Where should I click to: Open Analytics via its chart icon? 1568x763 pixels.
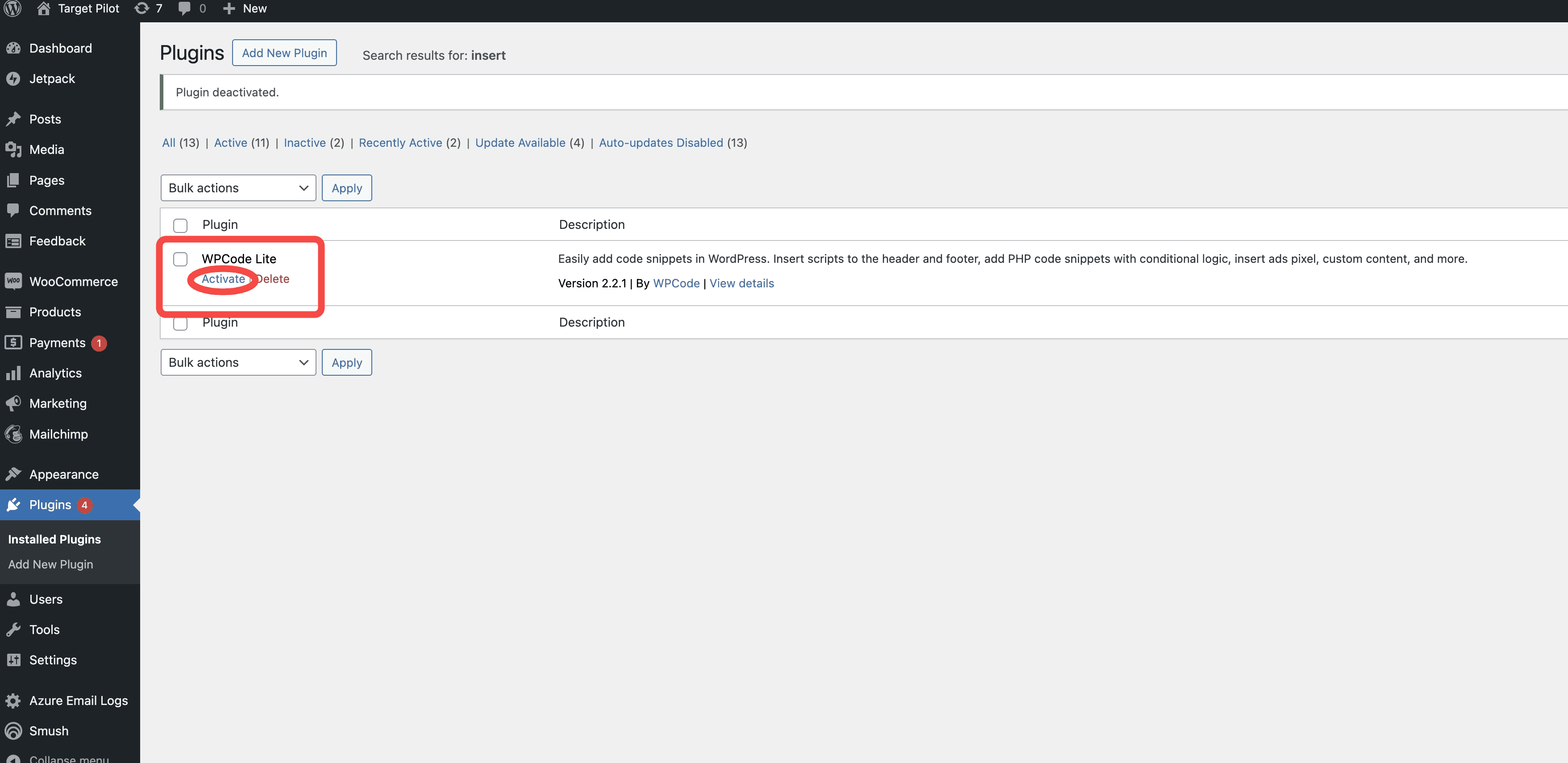[x=13, y=373]
